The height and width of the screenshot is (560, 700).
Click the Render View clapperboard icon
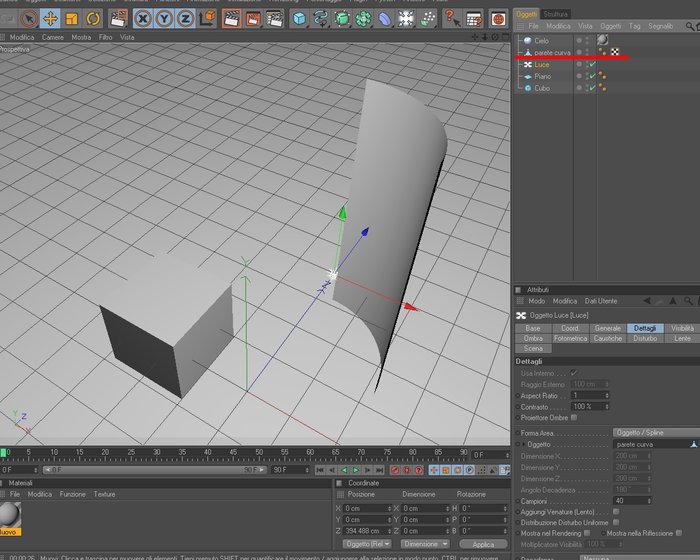click(231, 19)
